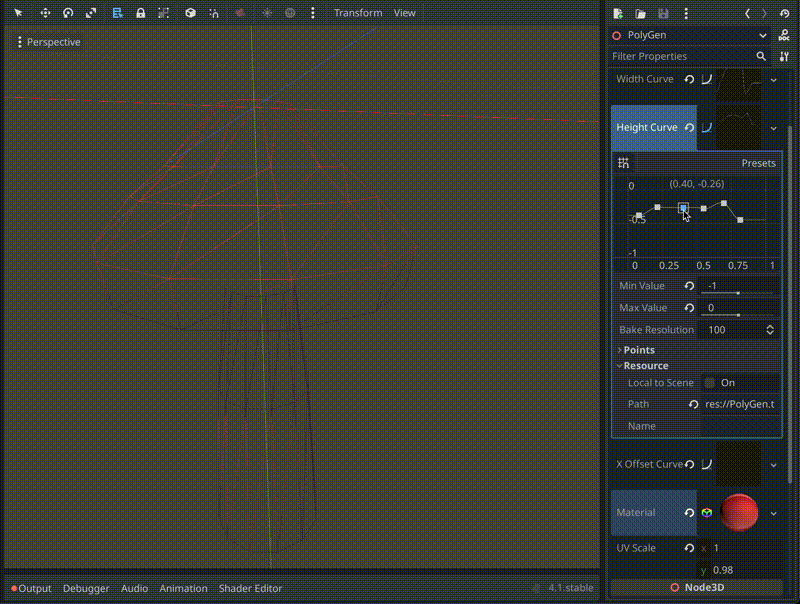Screen dimensions: 800x604
Task: Click the Filter Properties search field
Action: click(x=690, y=56)
